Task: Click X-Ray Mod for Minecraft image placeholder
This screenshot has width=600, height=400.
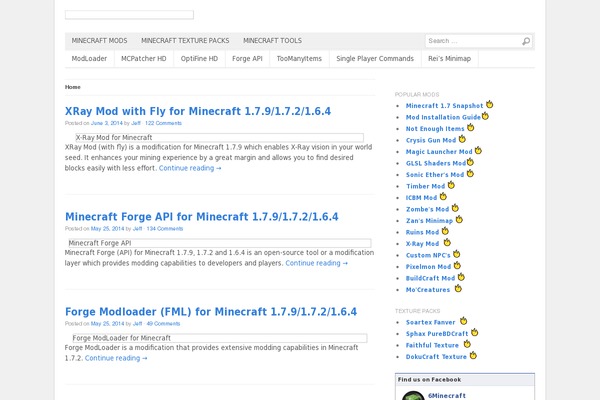Action: pyautogui.click(x=220, y=137)
